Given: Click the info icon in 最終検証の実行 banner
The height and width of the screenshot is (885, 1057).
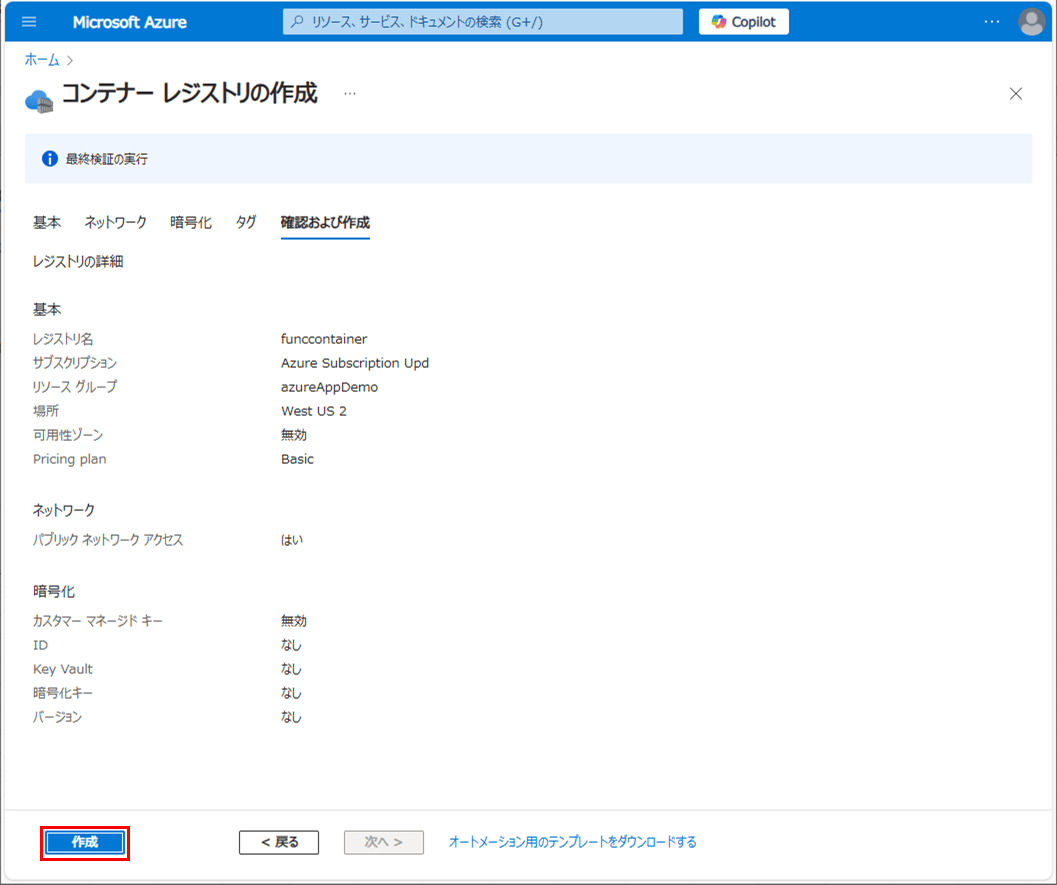Looking at the screenshot, I should tap(49, 159).
